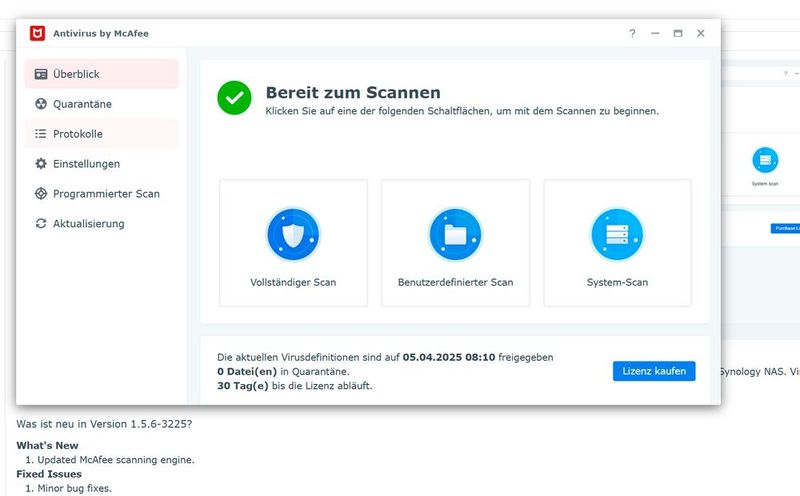Click the Klicken Sie auf eine instruction text
The image size is (800, 496).
(x=462, y=111)
